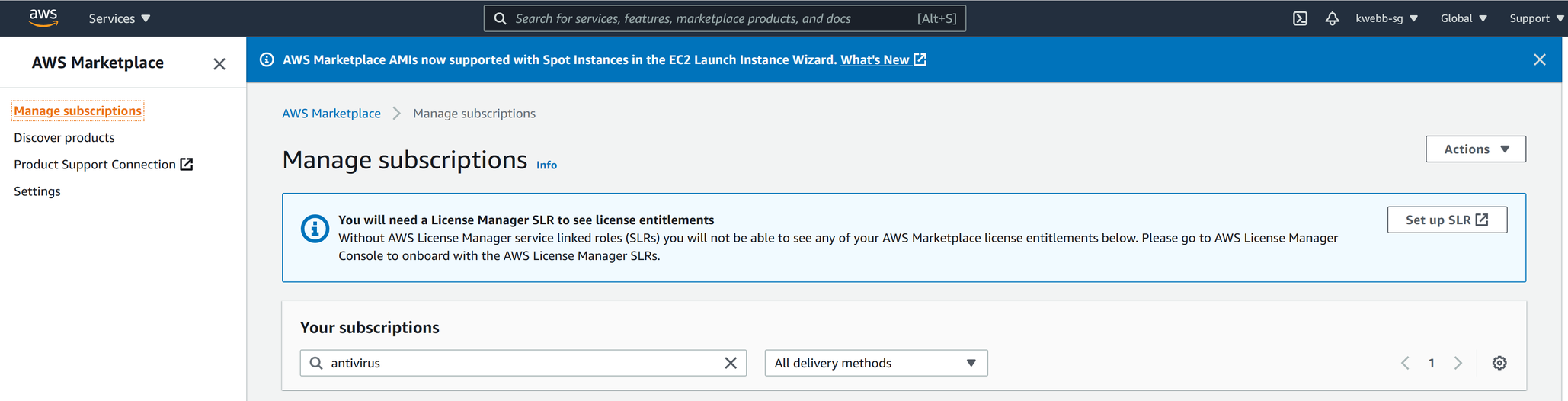Viewport: 1568px width, 401px height.
Task: Open the Support menu
Action: pyautogui.click(x=1537, y=18)
